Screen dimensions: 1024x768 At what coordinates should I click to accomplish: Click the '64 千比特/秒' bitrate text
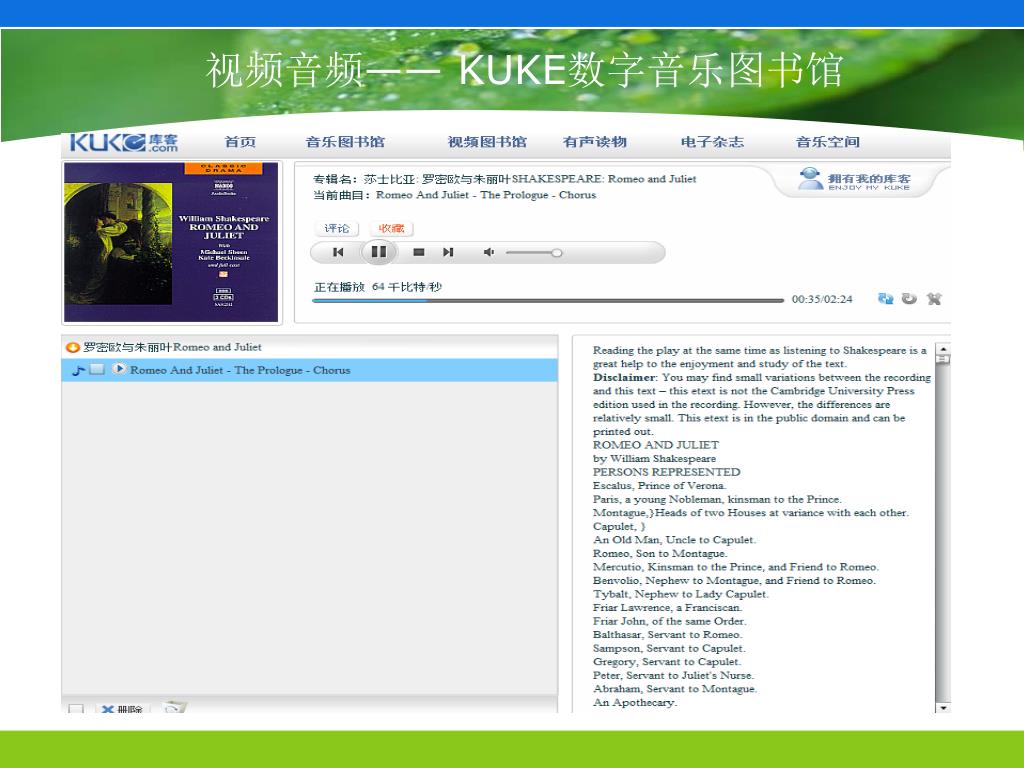pos(407,287)
